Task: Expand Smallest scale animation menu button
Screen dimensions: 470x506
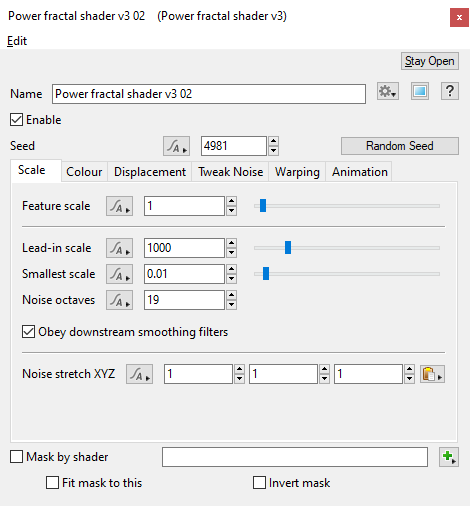Action: tap(119, 274)
